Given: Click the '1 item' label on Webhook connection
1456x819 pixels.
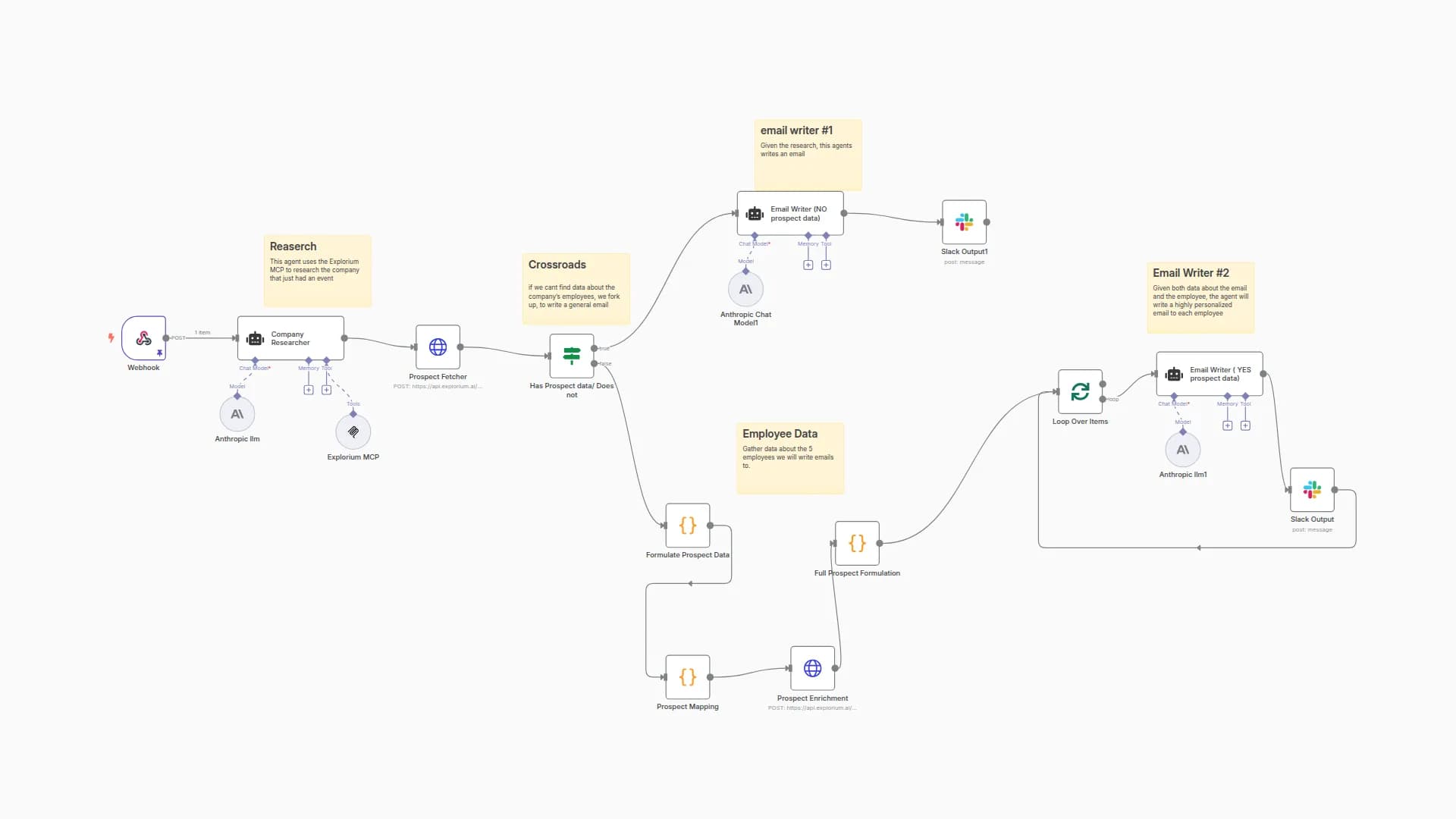Looking at the screenshot, I should click(202, 333).
